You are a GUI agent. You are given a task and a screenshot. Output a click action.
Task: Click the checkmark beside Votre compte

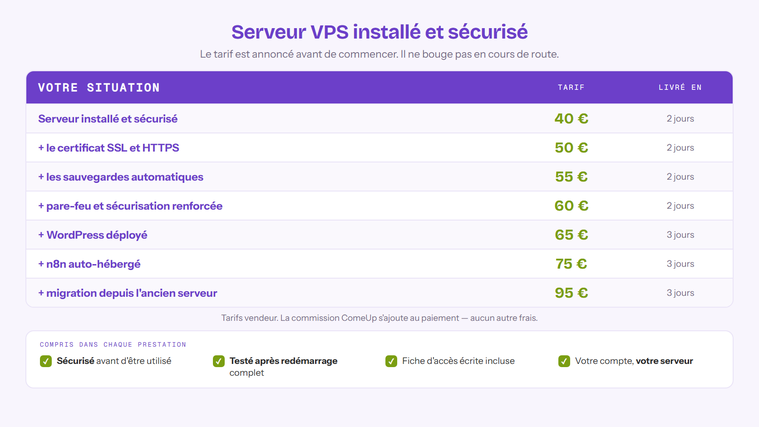(x=564, y=361)
